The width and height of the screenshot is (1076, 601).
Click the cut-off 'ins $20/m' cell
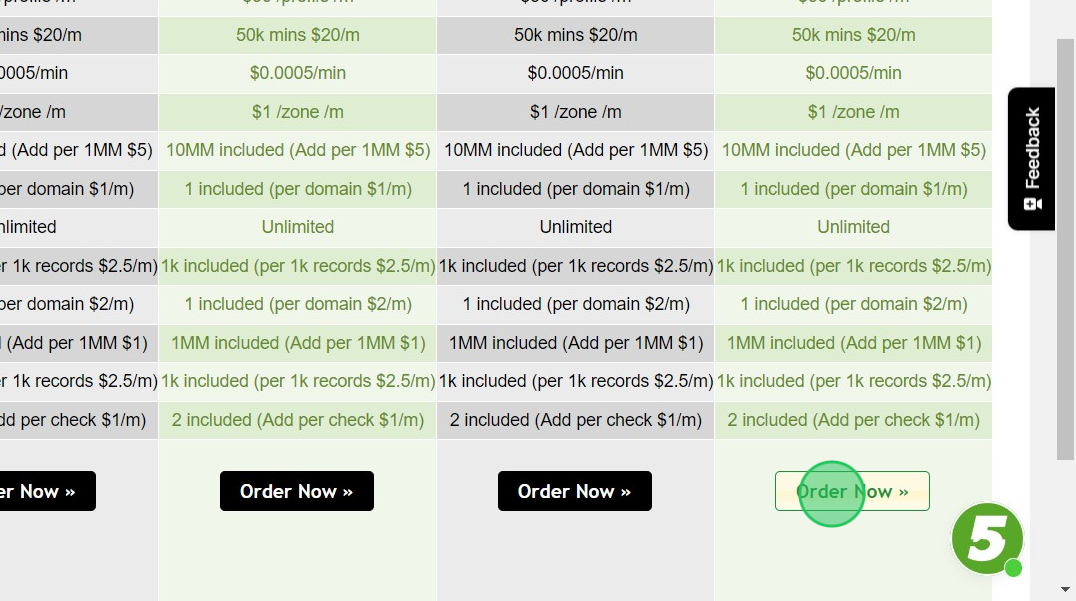[x=40, y=35]
